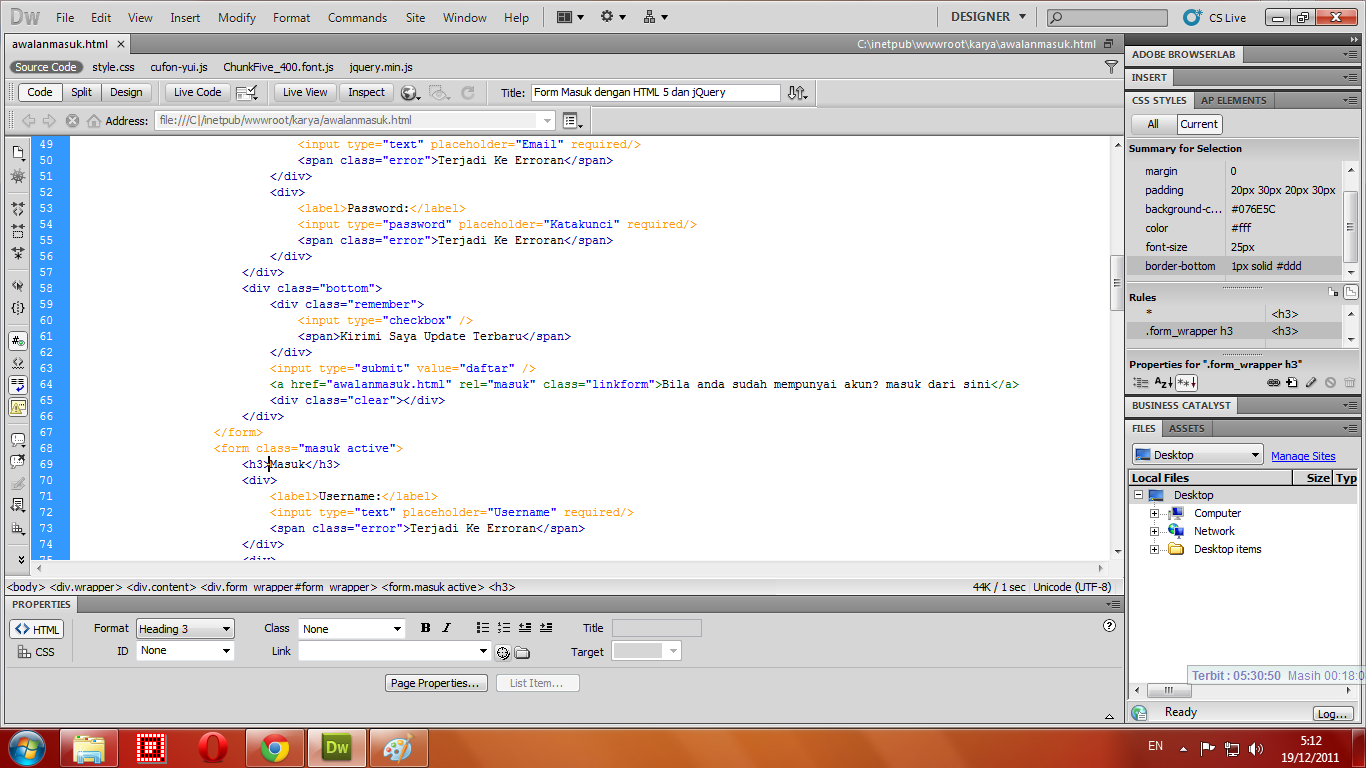Click Indent Code icon in coding toolbar
The width and height of the screenshot is (1366, 768).
tap(17, 528)
